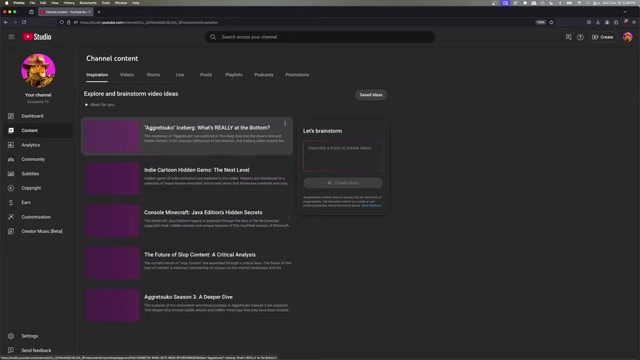Open the History menu in menu bar

click(x=69, y=3)
